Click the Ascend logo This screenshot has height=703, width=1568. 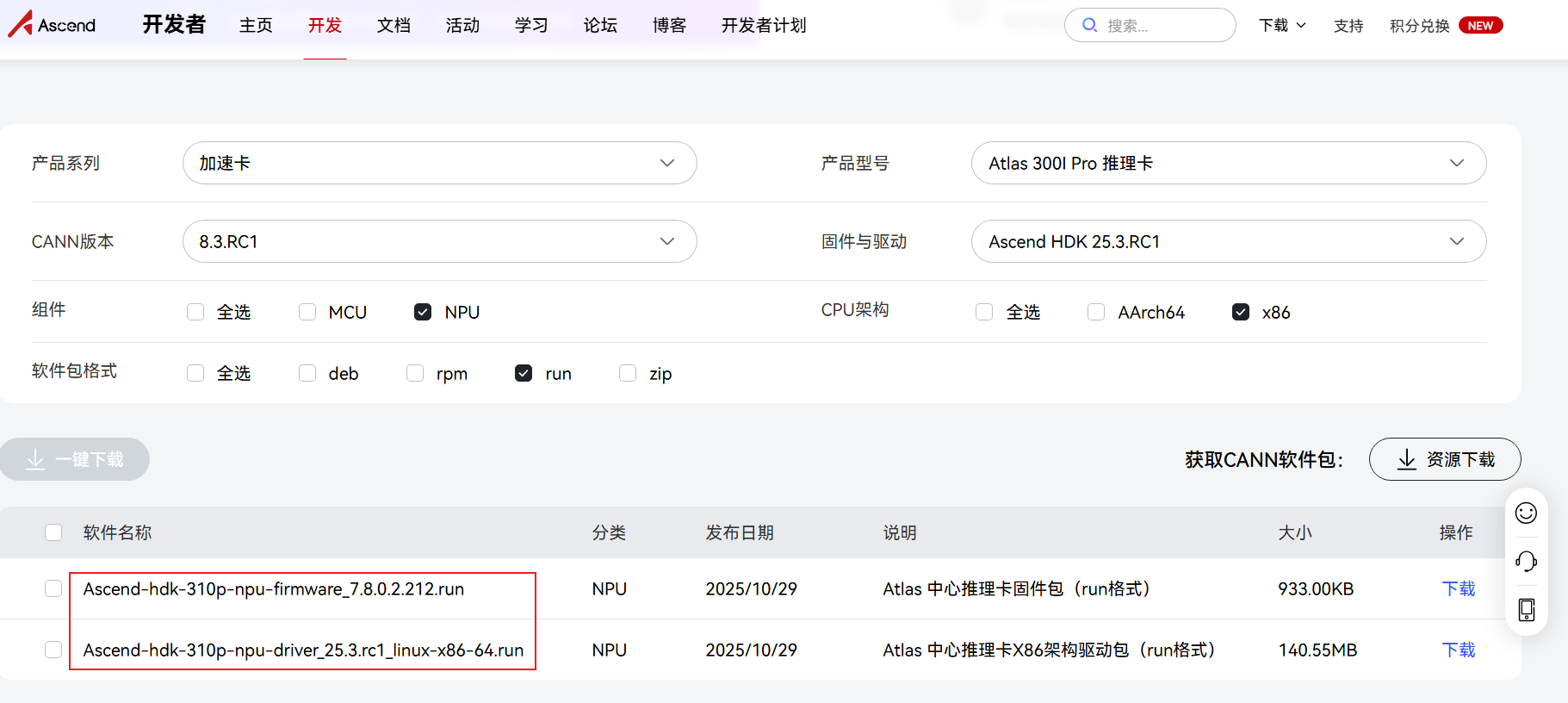[x=52, y=24]
